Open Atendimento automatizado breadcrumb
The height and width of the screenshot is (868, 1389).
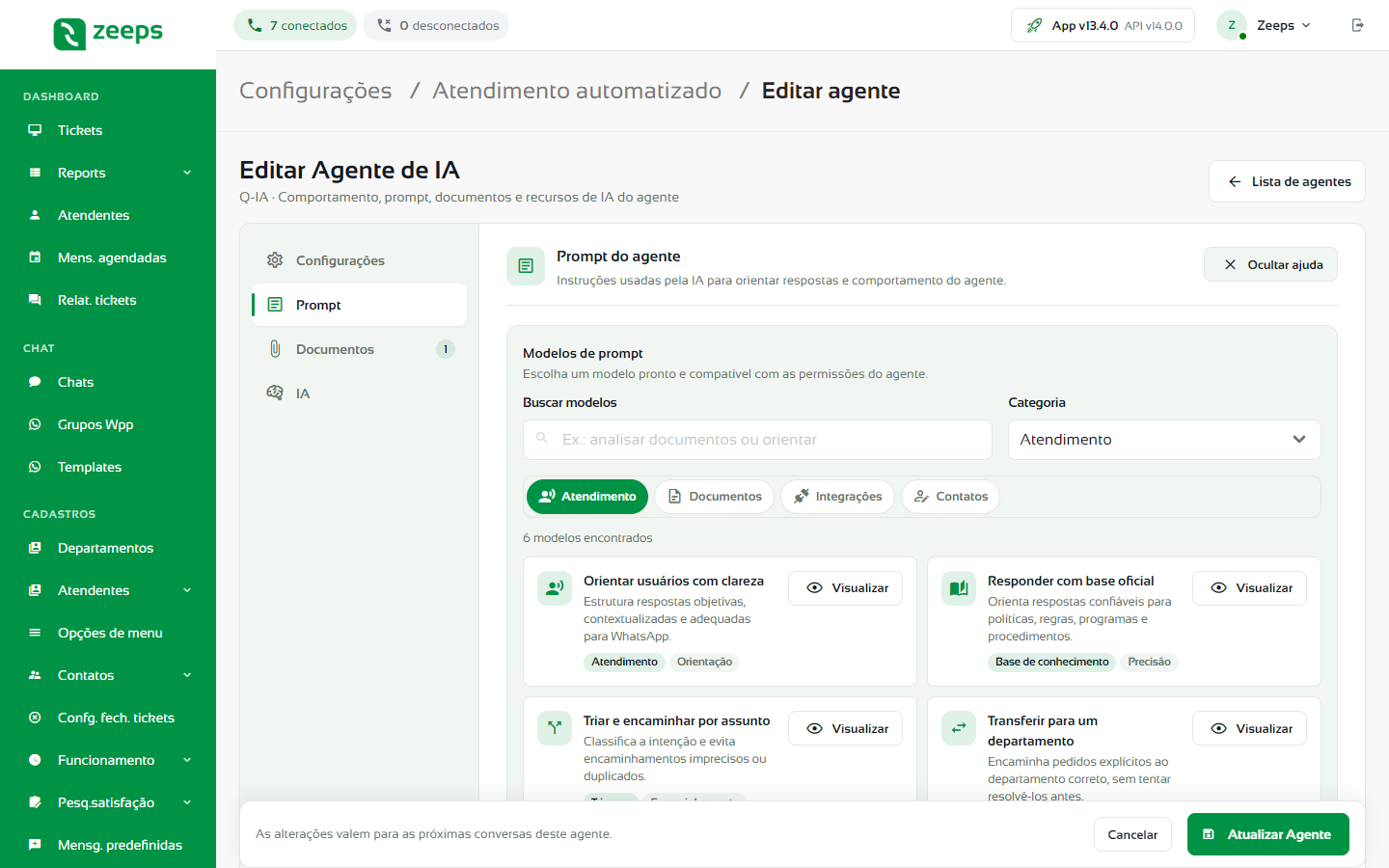[x=577, y=91]
